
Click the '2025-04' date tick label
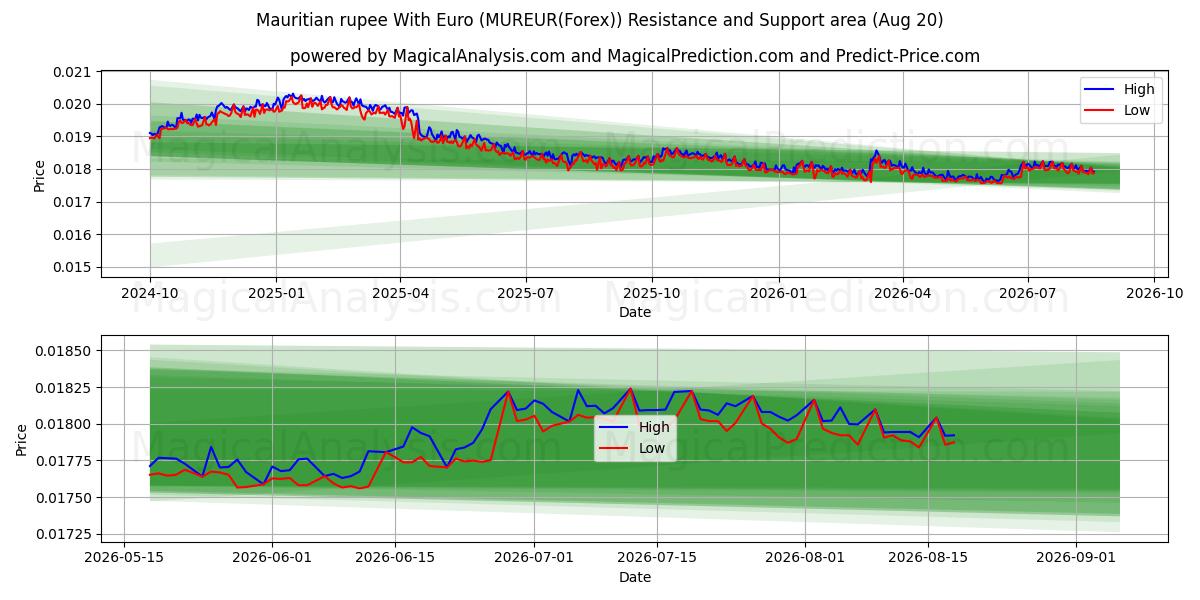[400, 294]
